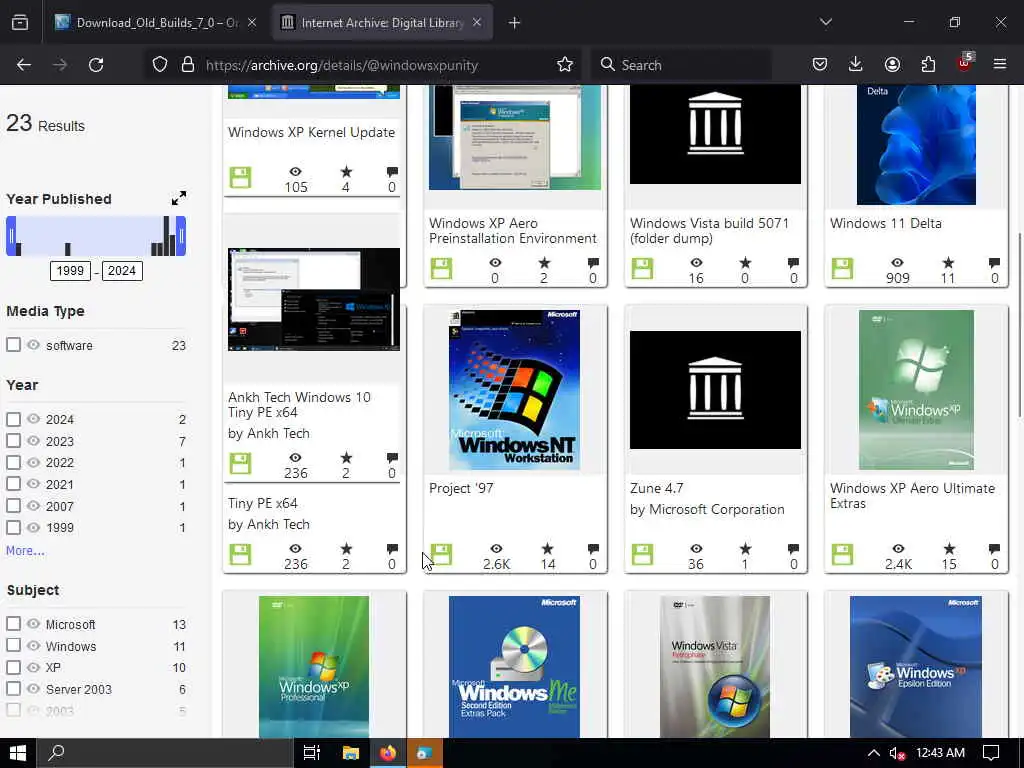This screenshot has height=768, width=1024.
Task: Toggle the eye icon next to 1999 year
Action: pyautogui.click(x=33, y=527)
